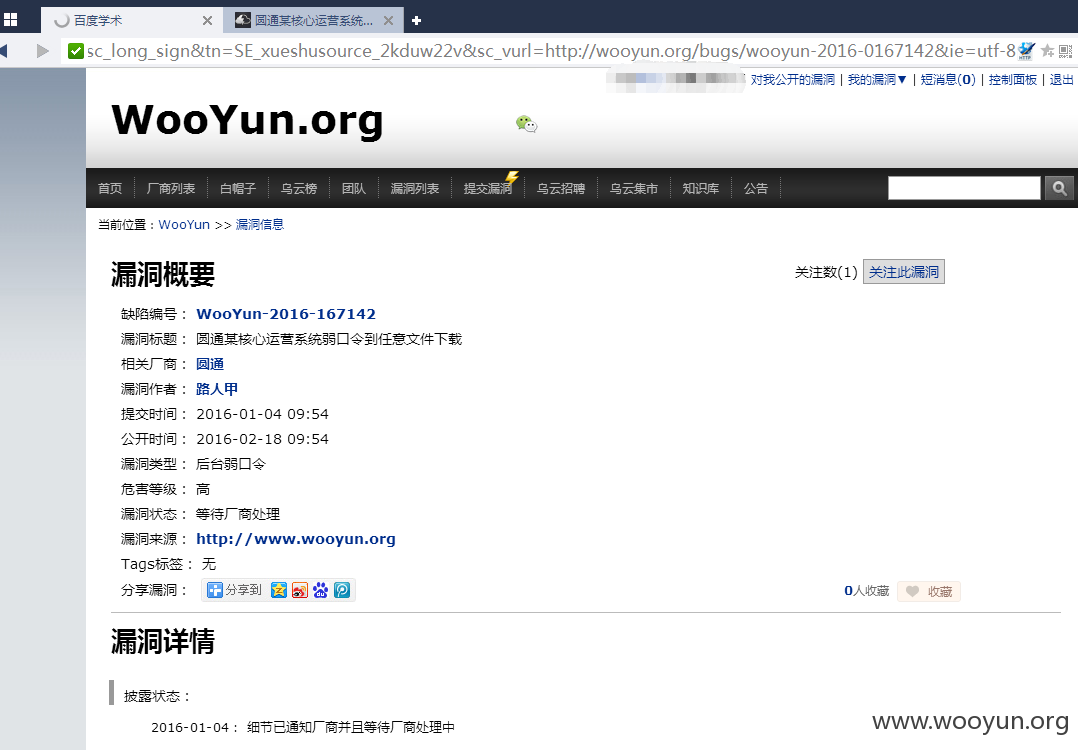
Task: Open the 控制面板 link
Action: click(x=1013, y=80)
